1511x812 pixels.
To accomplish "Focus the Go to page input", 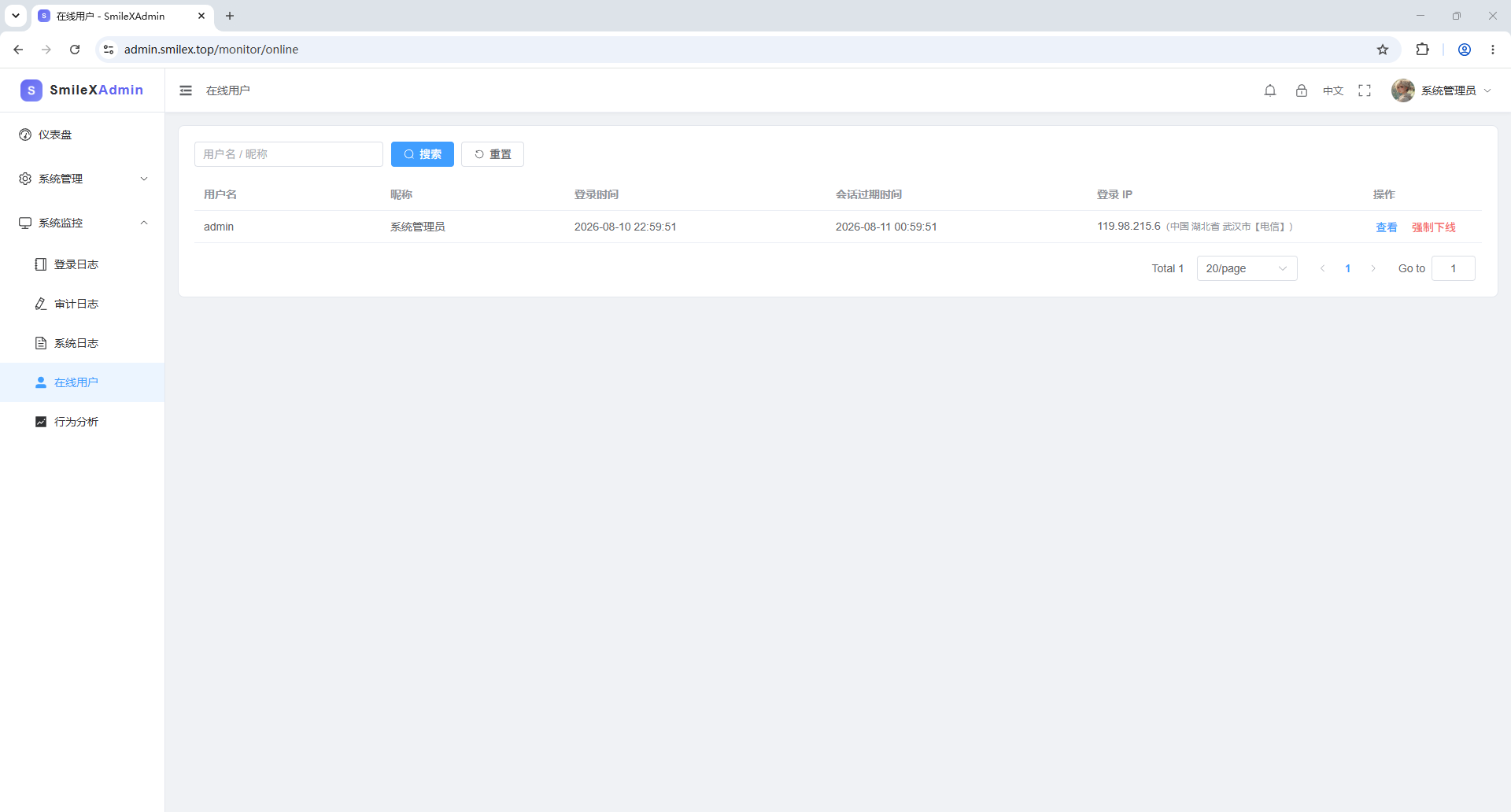I will 1454,268.
